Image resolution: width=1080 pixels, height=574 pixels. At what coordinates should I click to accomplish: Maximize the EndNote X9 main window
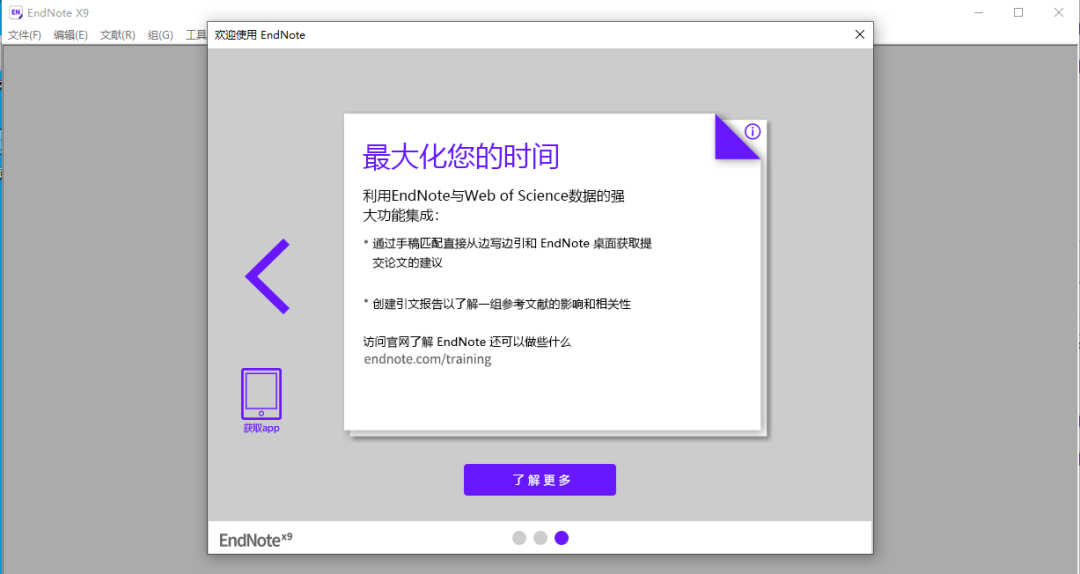(x=1019, y=12)
